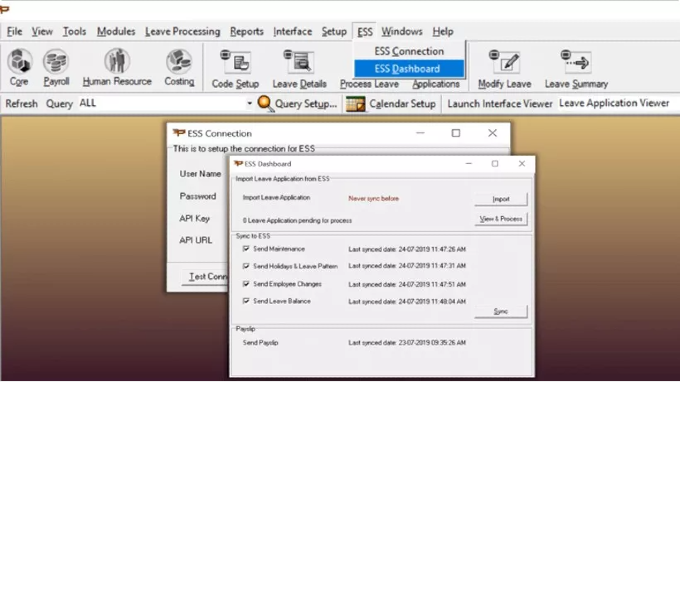Viewport: 680px width, 606px height.
Task: Click API Key label in ESS Connection
Action: pos(194,218)
